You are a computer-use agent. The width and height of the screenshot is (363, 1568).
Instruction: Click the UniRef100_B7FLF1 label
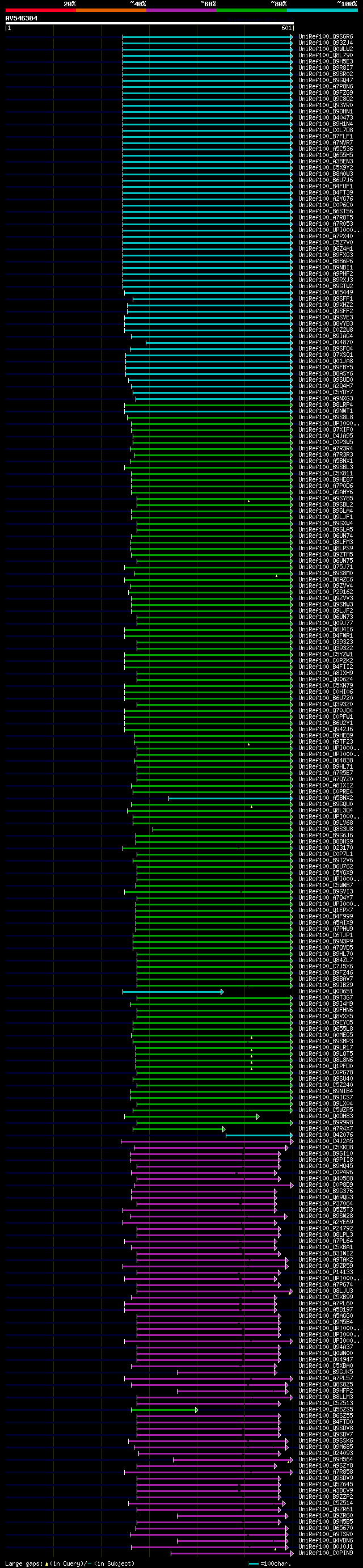click(x=325, y=136)
